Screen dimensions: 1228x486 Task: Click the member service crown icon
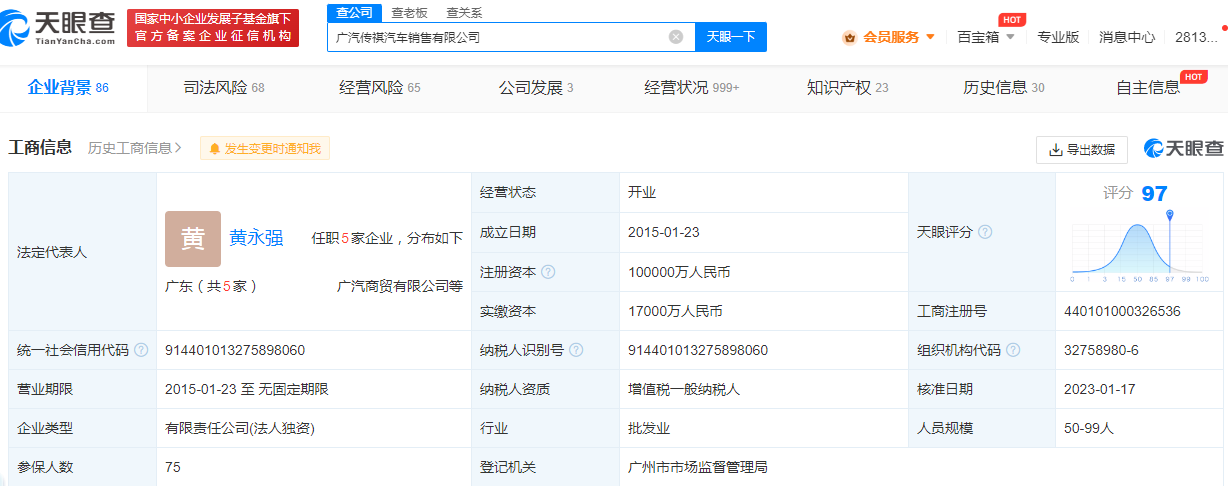point(850,37)
